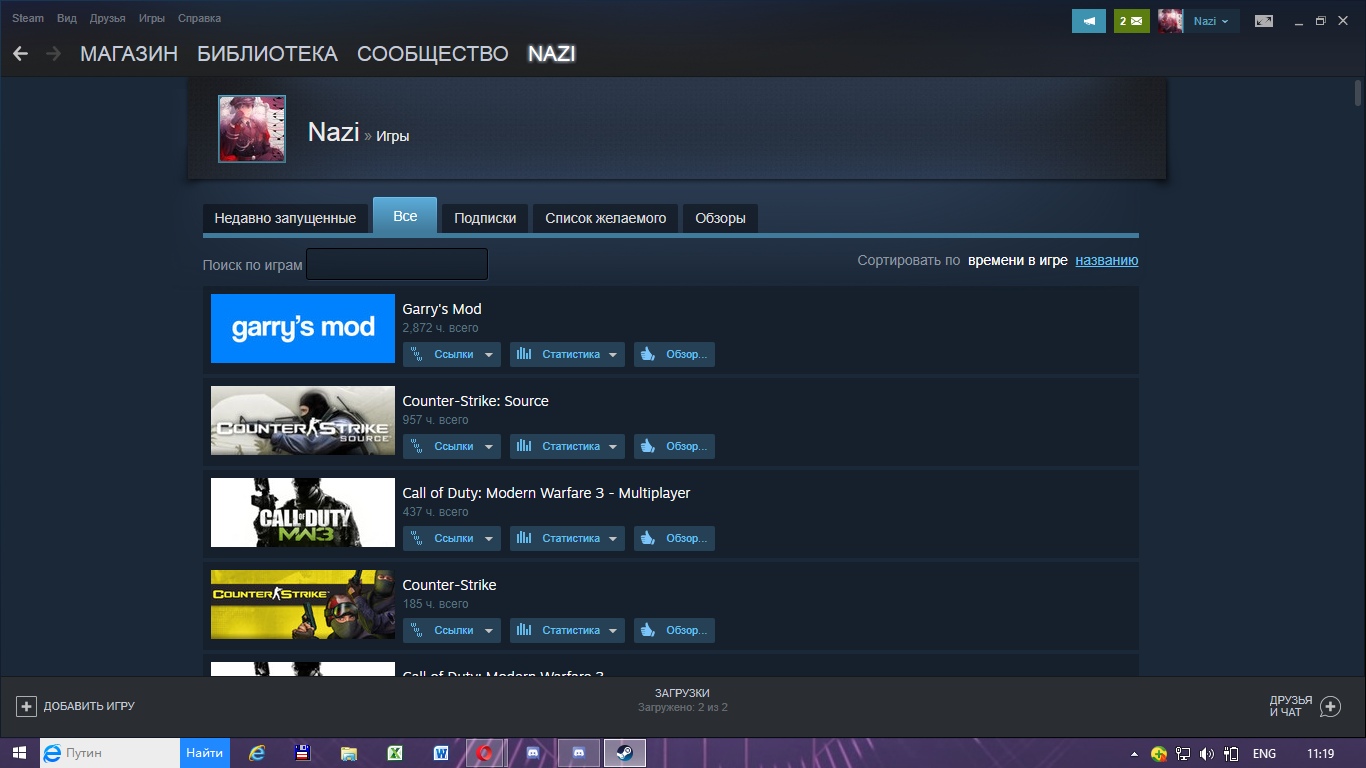Screen dimensions: 1366x768
Task: Open Opera browser in taskbar
Action: coord(487,753)
